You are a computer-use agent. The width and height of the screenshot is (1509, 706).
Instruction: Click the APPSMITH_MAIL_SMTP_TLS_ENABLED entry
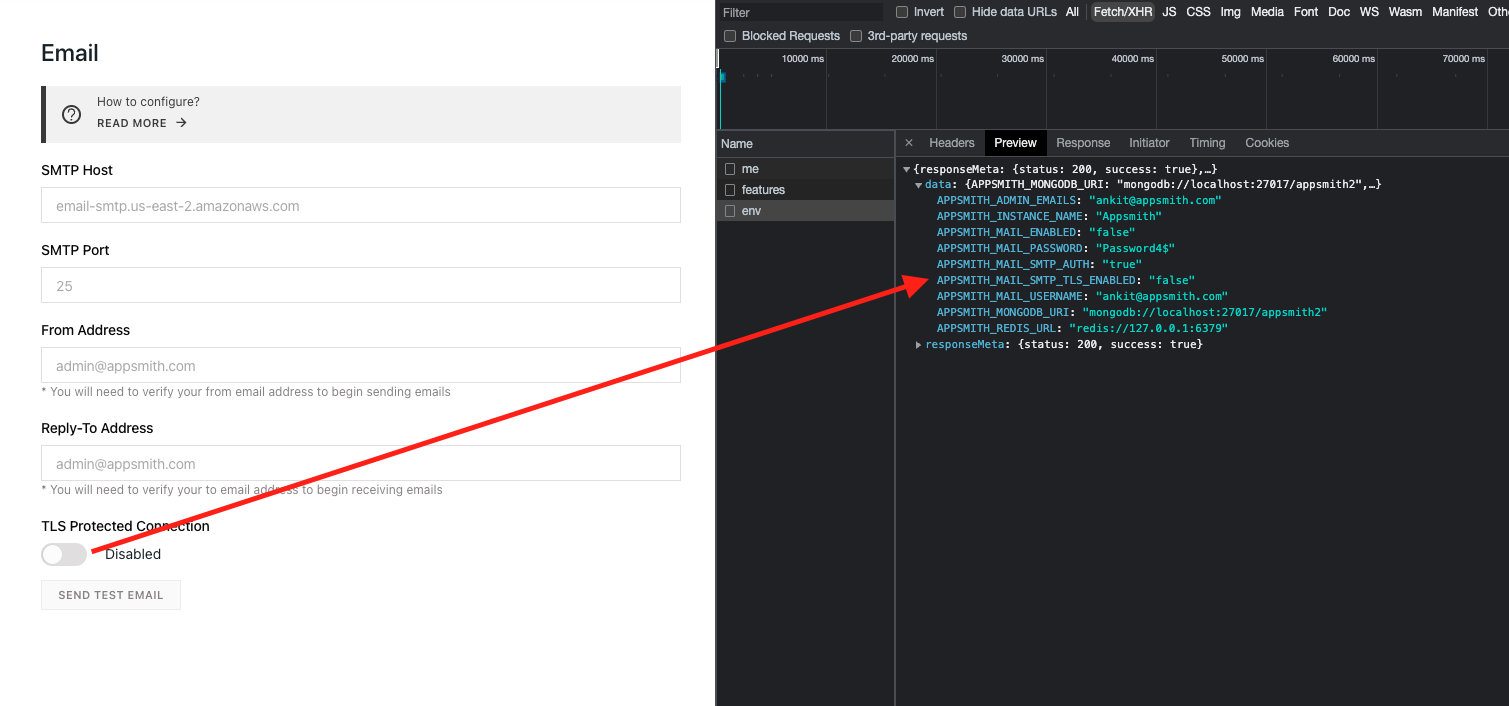(1066, 281)
